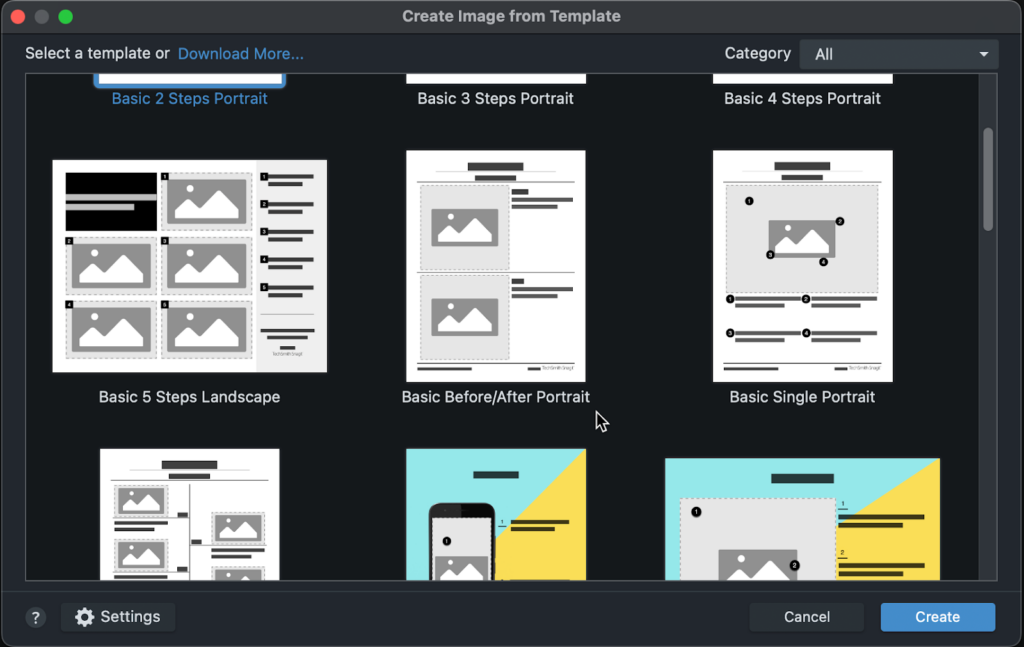This screenshot has height=647, width=1024.
Task: Open the Category dropdown showing All
Action: (x=898, y=54)
